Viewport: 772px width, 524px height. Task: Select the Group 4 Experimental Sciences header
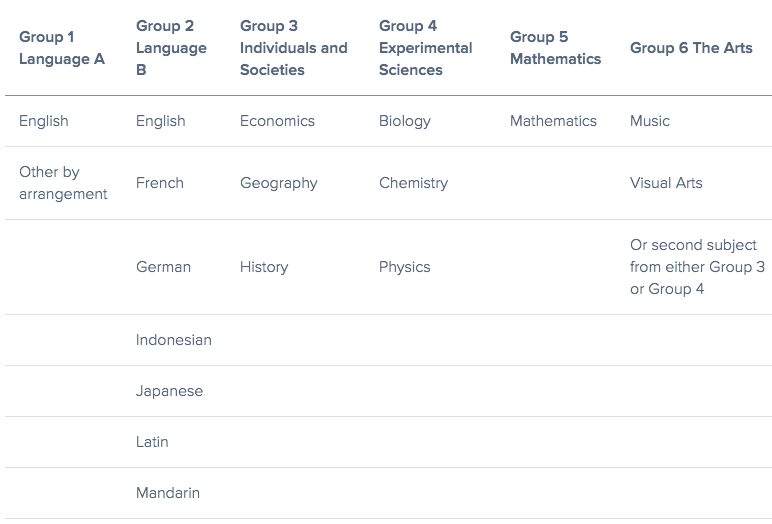coord(425,48)
